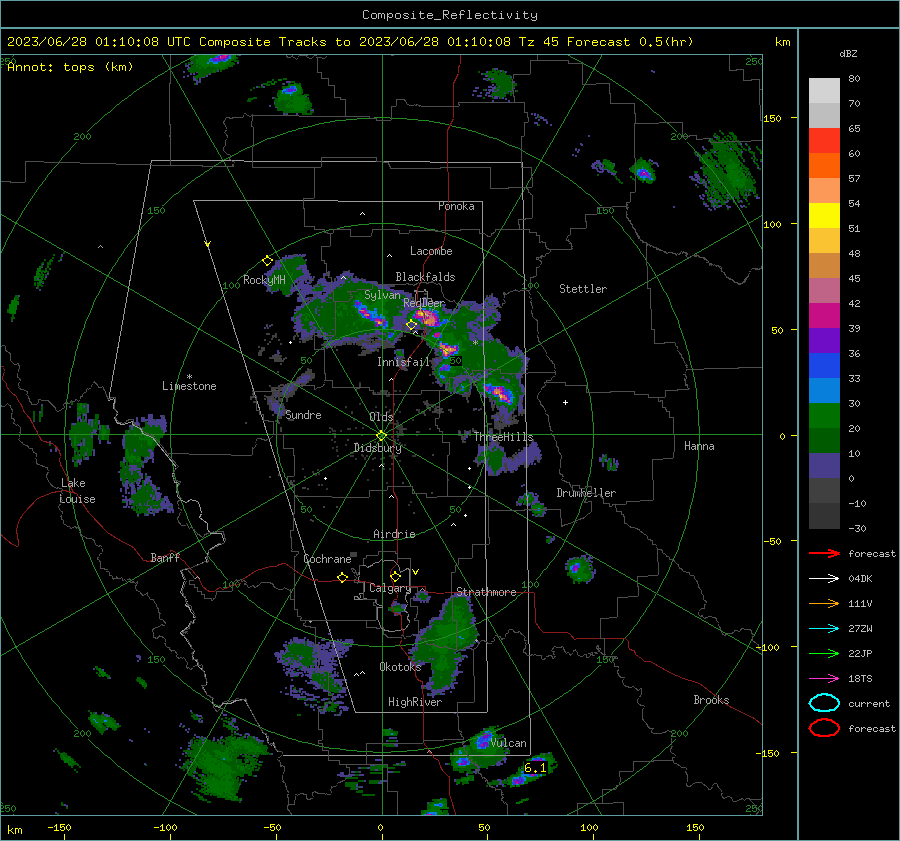Click the purple swatch between 39 and 36
Screen dimensions: 900x841
click(824, 340)
